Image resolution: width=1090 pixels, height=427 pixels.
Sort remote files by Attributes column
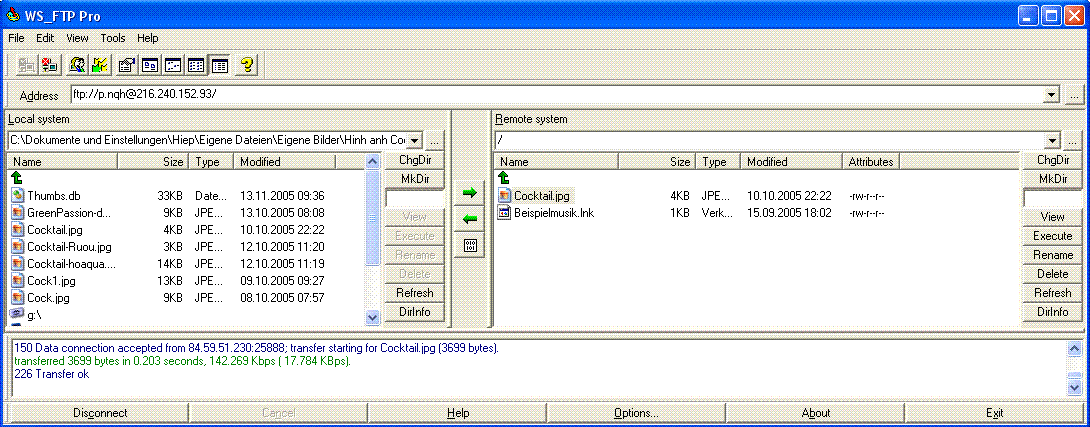(870, 162)
